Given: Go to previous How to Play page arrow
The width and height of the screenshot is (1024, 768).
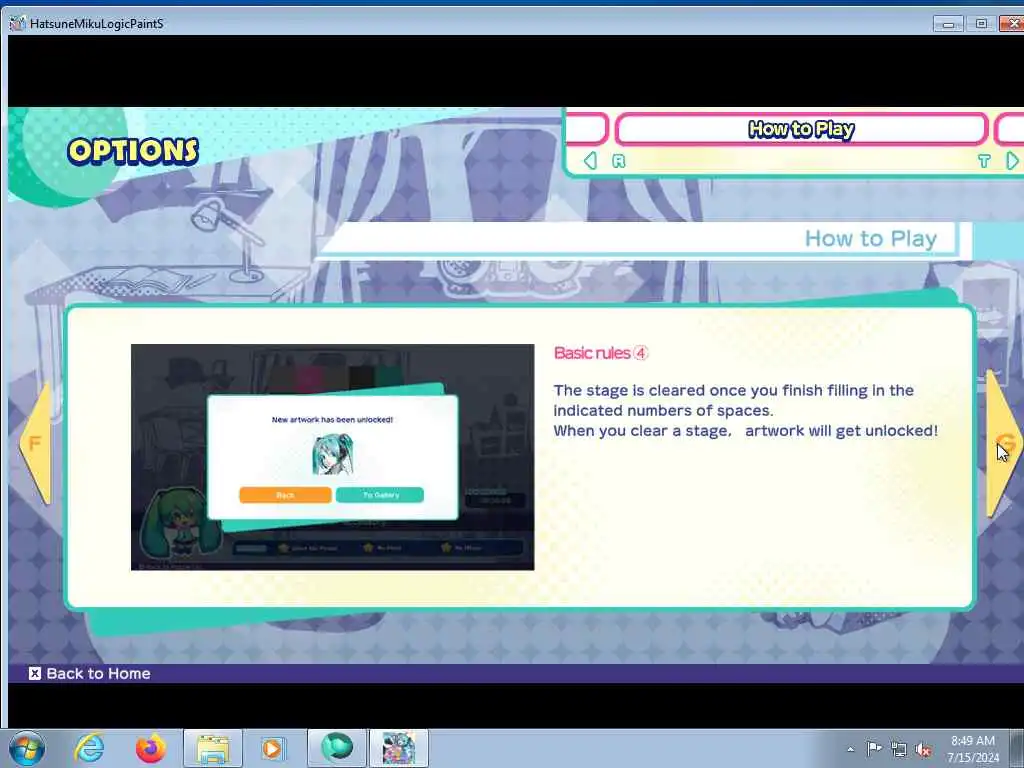Looking at the screenshot, I should (x=36, y=444).
